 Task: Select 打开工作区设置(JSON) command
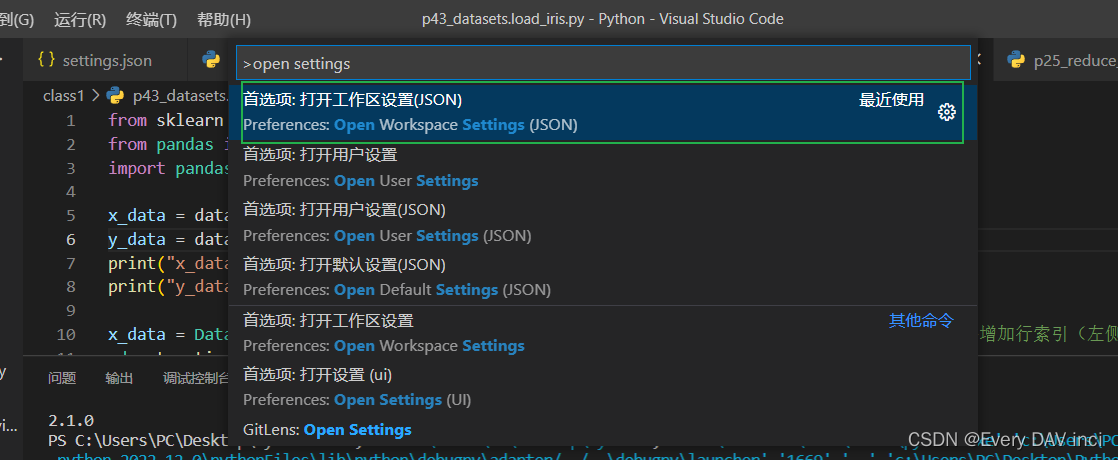(x=603, y=112)
